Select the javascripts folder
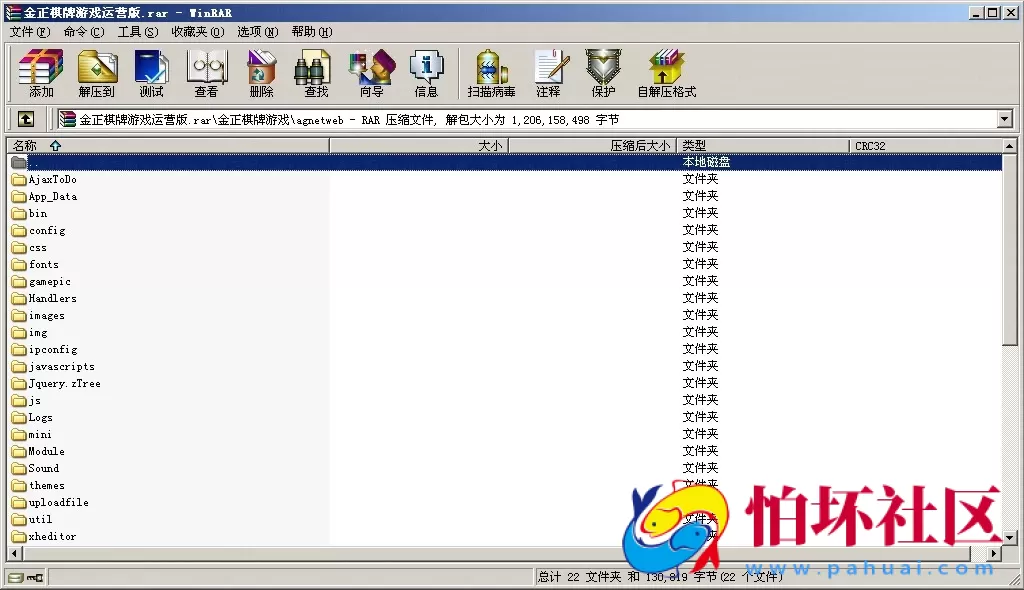 tap(61, 366)
